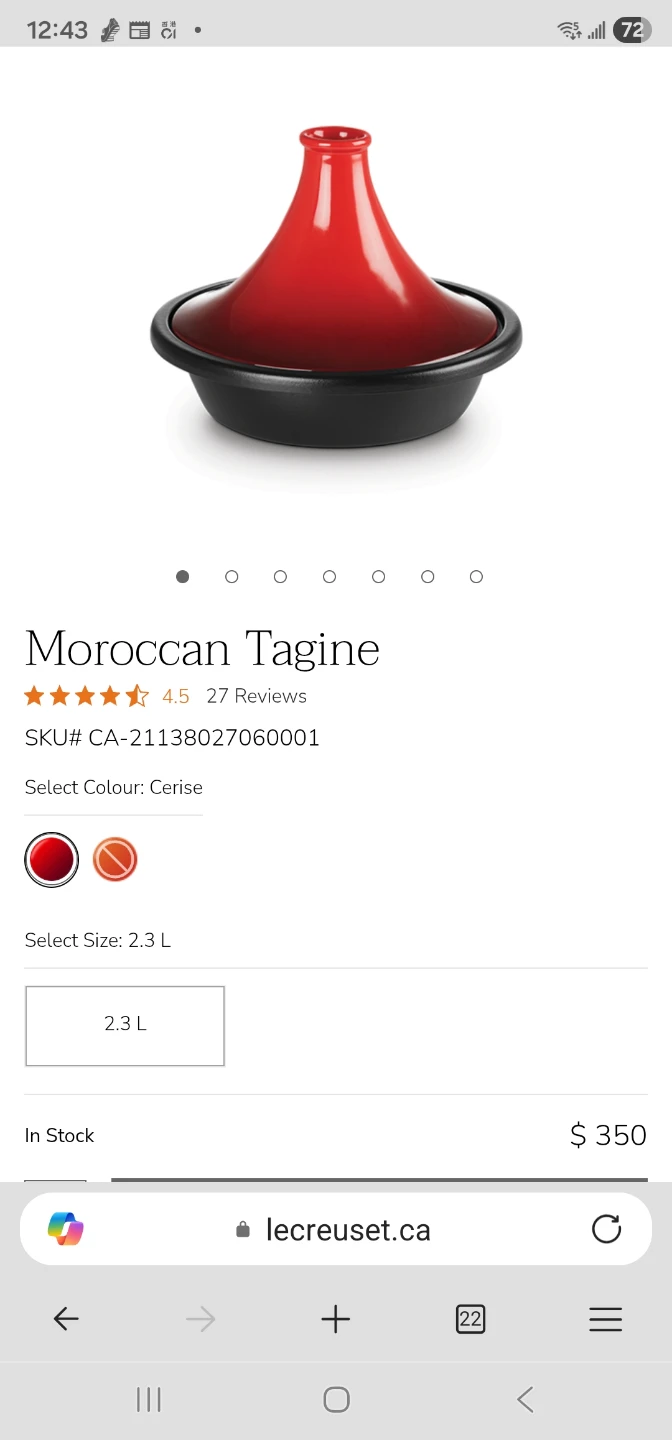Tap the Android system back chevron

[525, 1399]
